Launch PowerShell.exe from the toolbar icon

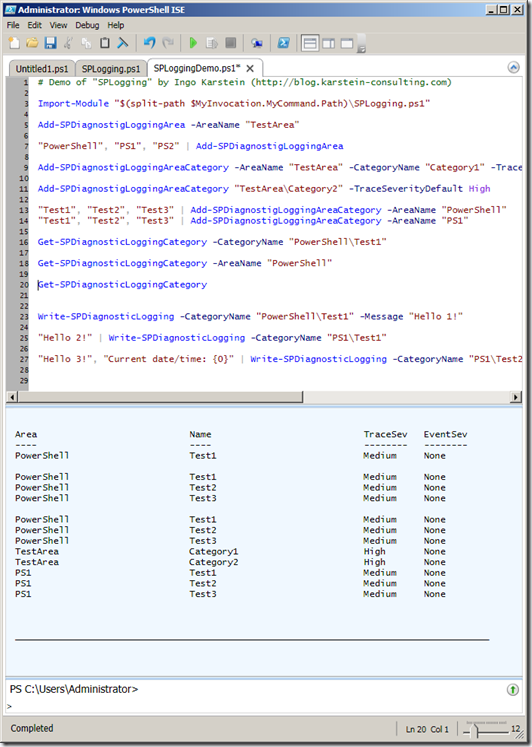pyautogui.click(x=283, y=43)
